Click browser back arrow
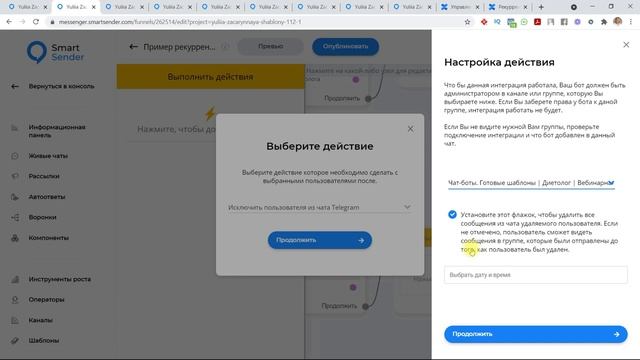Viewport: 640px width, 360px height. (x=9, y=22)
